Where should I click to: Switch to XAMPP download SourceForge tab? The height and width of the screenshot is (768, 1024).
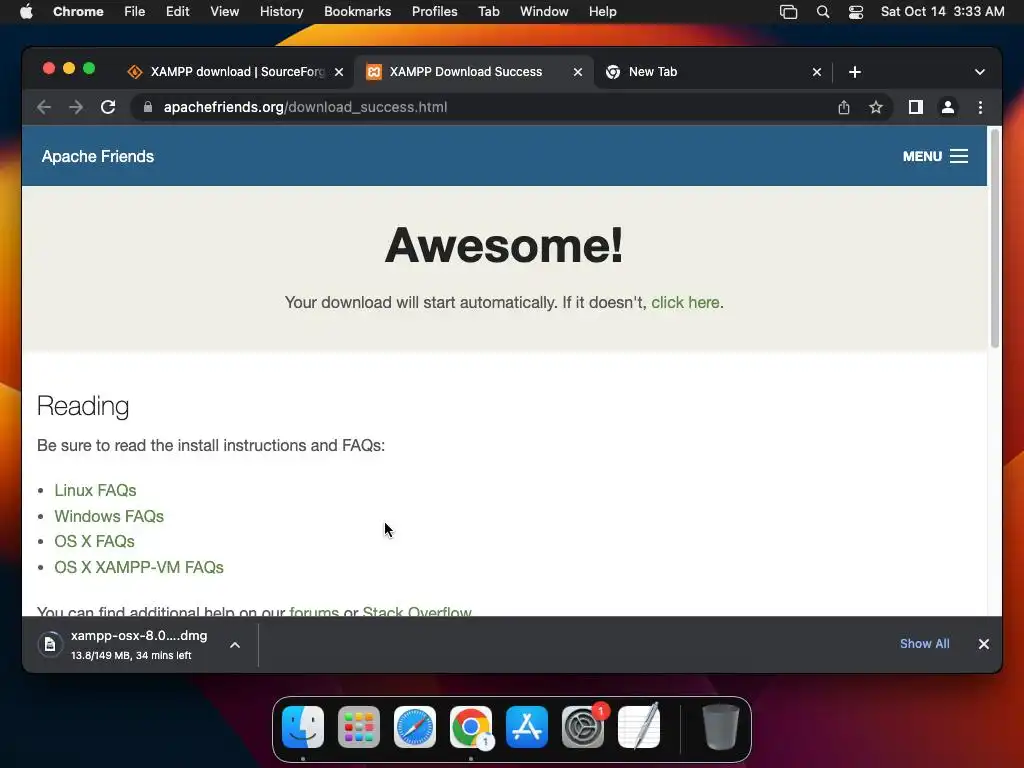pyautogui.click(x=235, y=72)
